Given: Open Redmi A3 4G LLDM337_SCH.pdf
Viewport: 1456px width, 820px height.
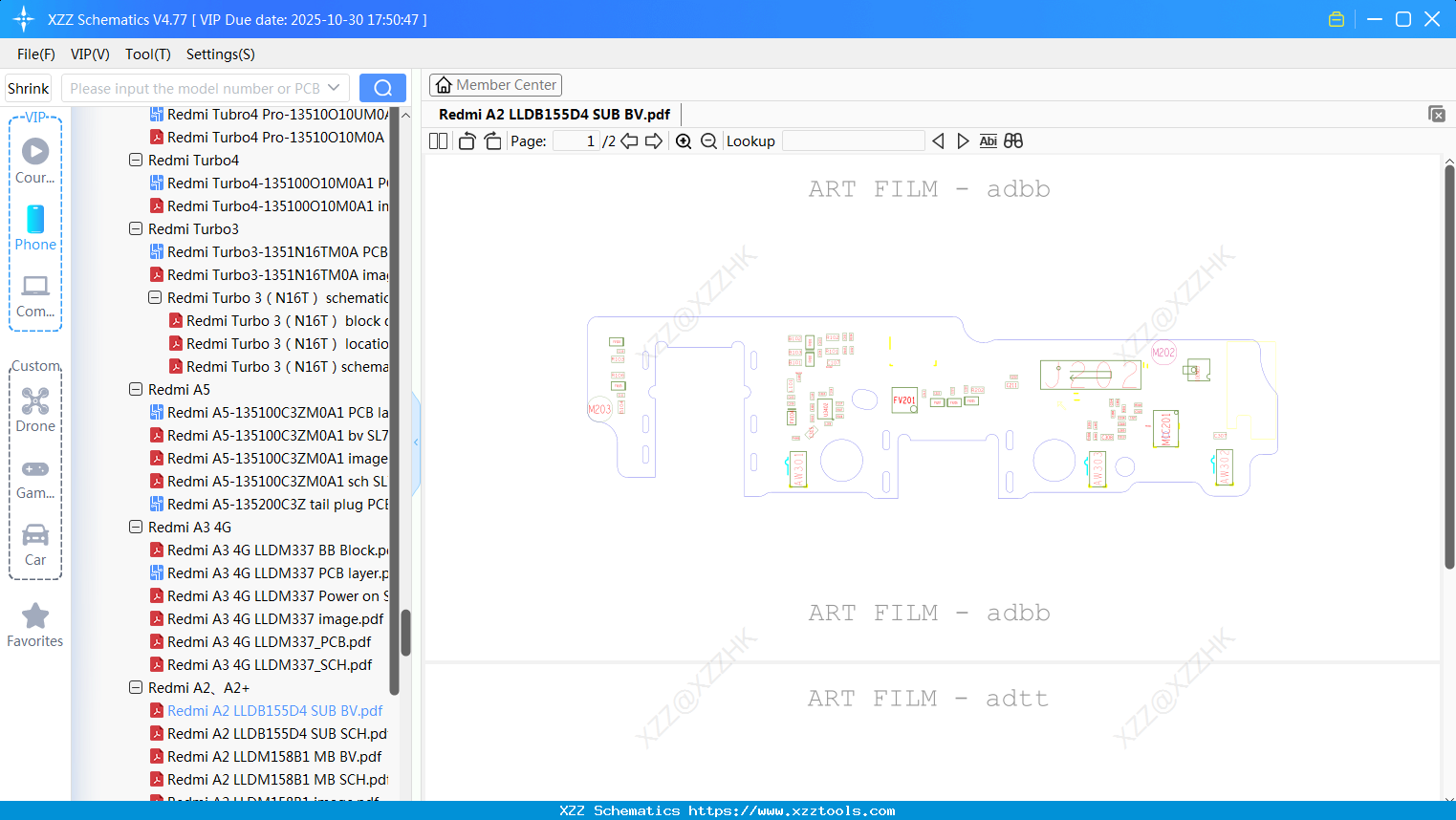Looking at the screenshot, I should tap(262, 665).
